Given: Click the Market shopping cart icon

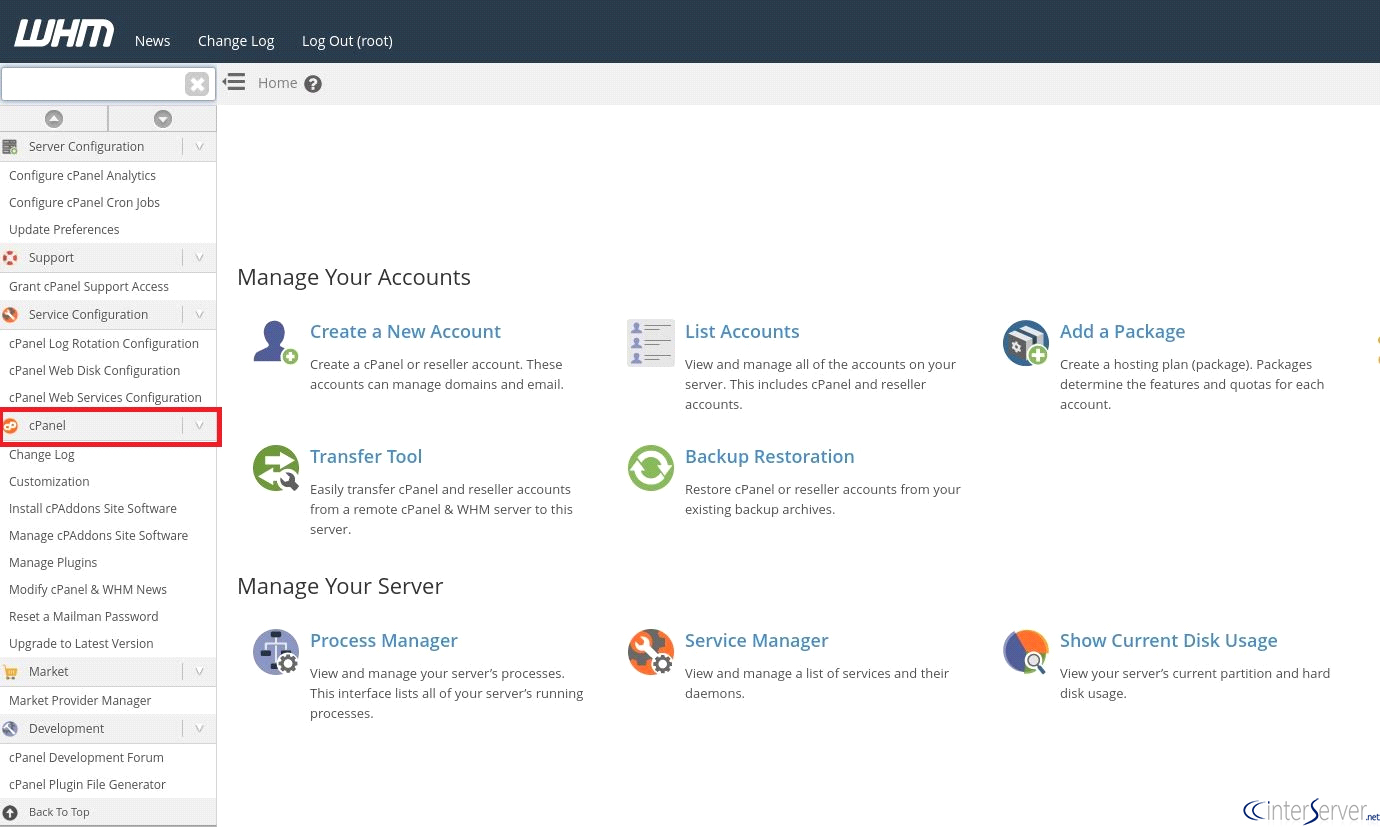Looking at the screenshot, I should [x=10, y=672].
